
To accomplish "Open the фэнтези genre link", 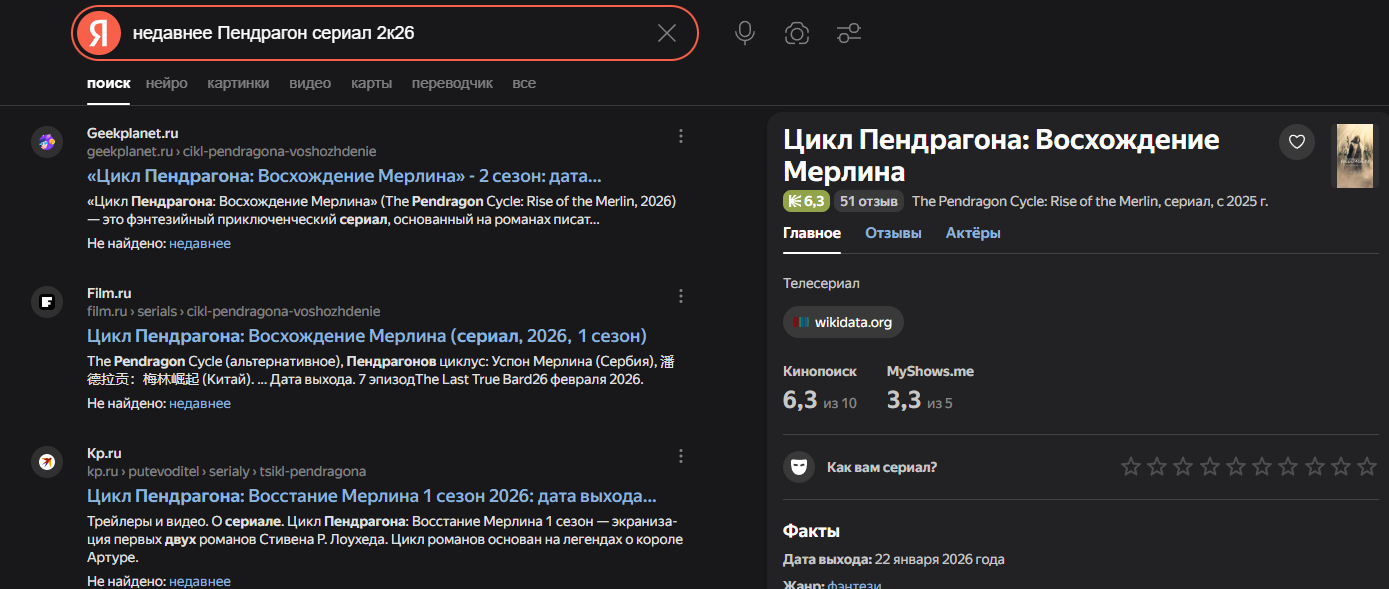I will [854, 584].
